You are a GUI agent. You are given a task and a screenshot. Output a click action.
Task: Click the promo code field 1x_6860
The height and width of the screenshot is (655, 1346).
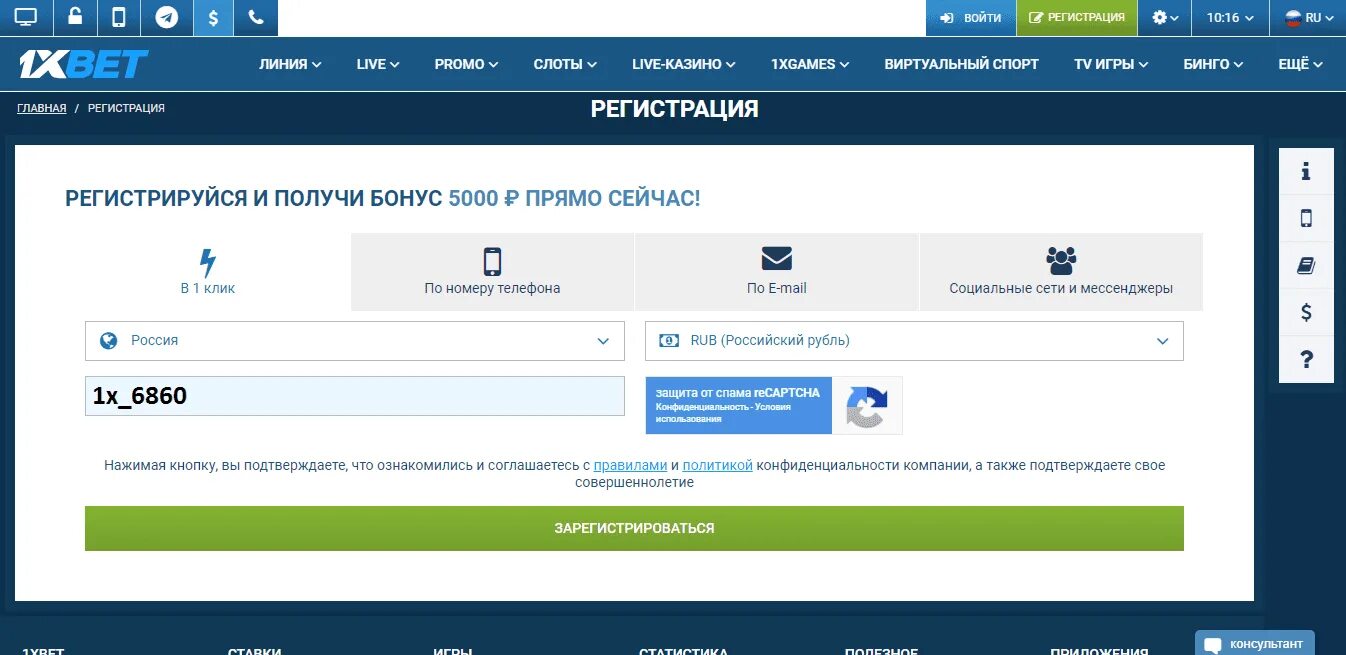pos(355,396)
